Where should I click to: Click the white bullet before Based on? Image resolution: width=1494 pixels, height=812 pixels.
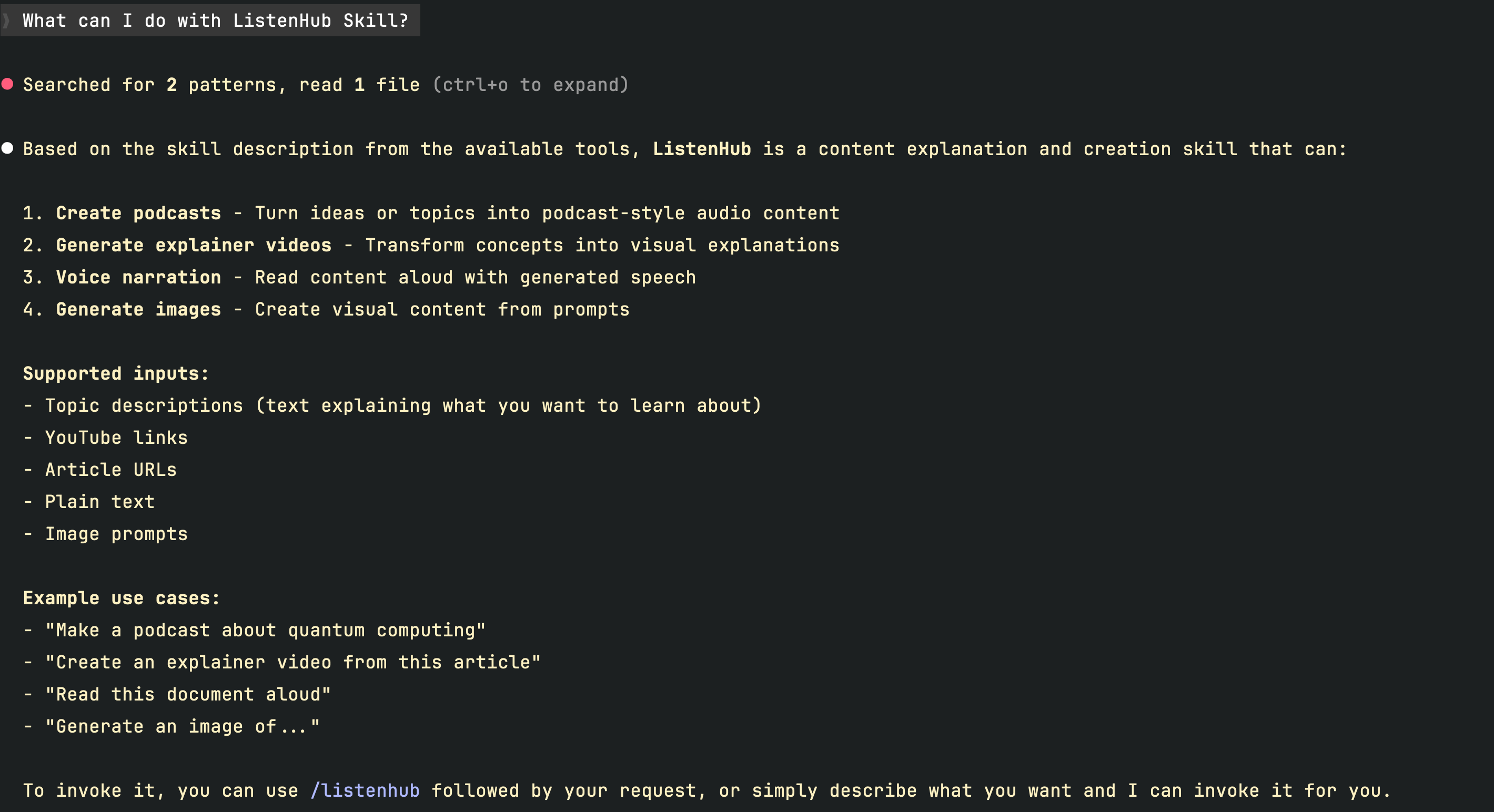(x=7, y=148)
